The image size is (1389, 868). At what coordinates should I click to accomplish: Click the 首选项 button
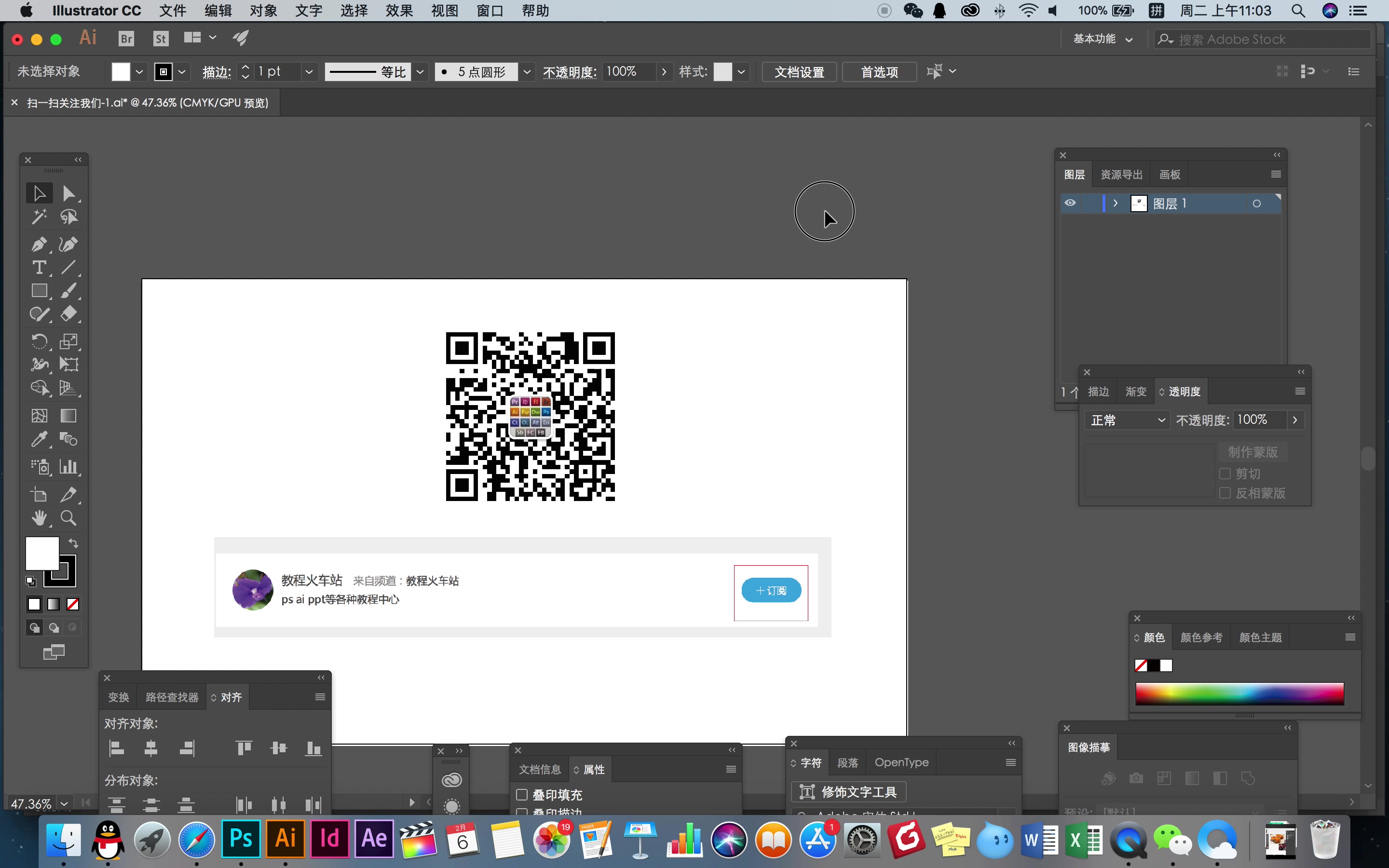tap(879, 72)
